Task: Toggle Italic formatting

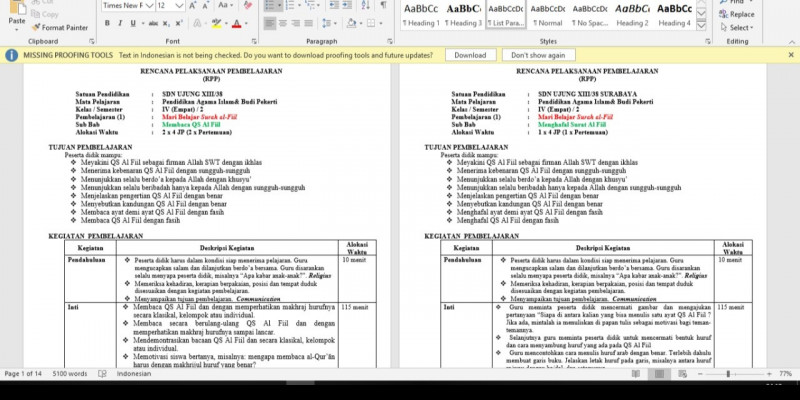Action: (120, 23)
